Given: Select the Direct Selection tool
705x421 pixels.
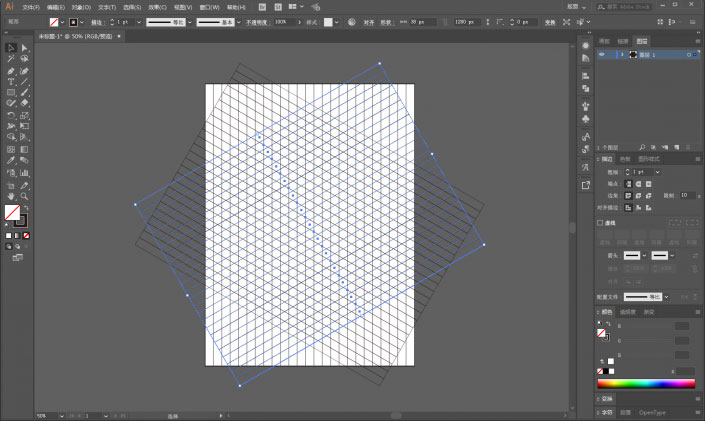Looking at the screenshot, I should [24, 48].
